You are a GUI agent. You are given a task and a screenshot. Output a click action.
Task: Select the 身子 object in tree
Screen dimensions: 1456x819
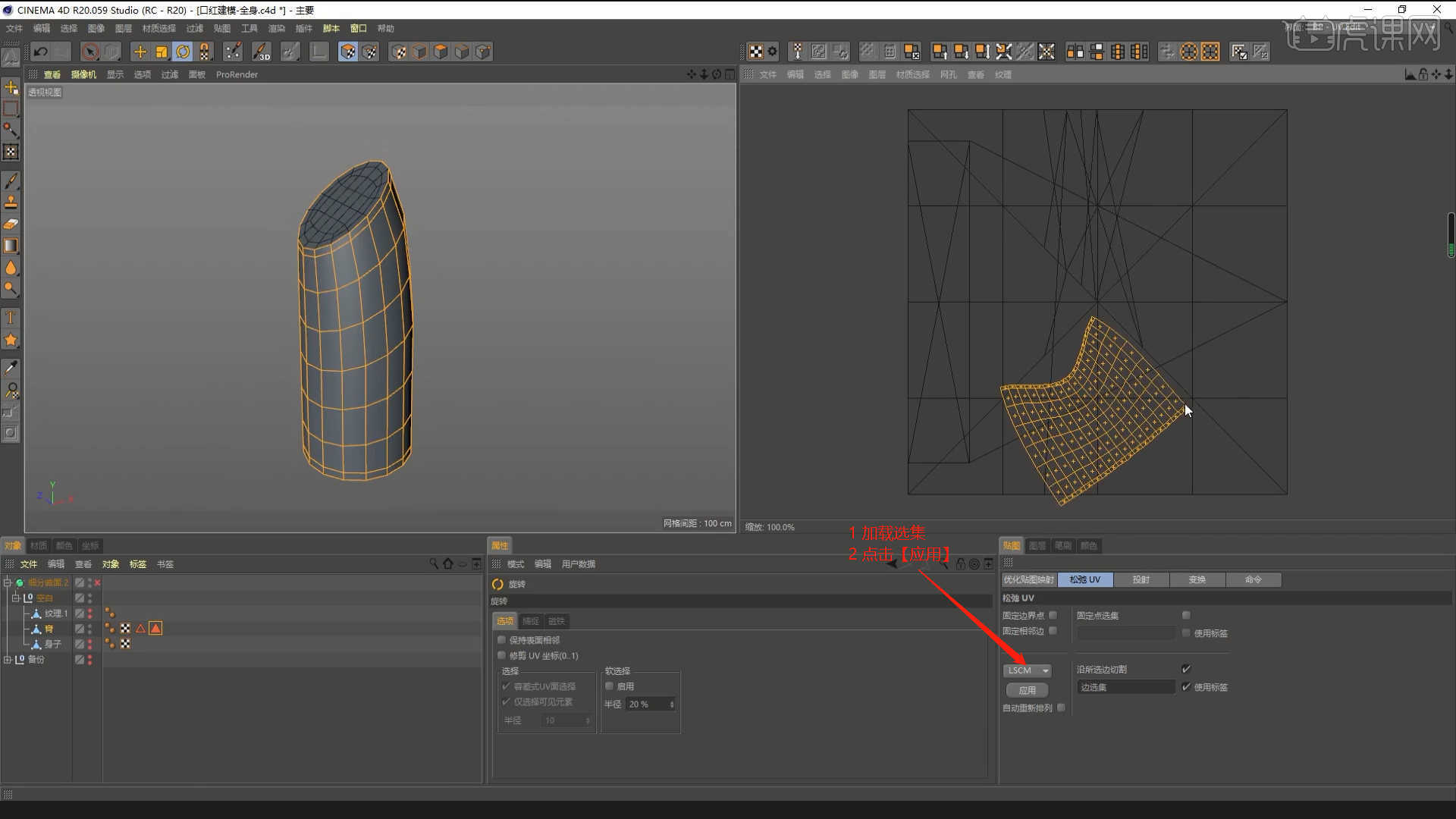(52, 644)
